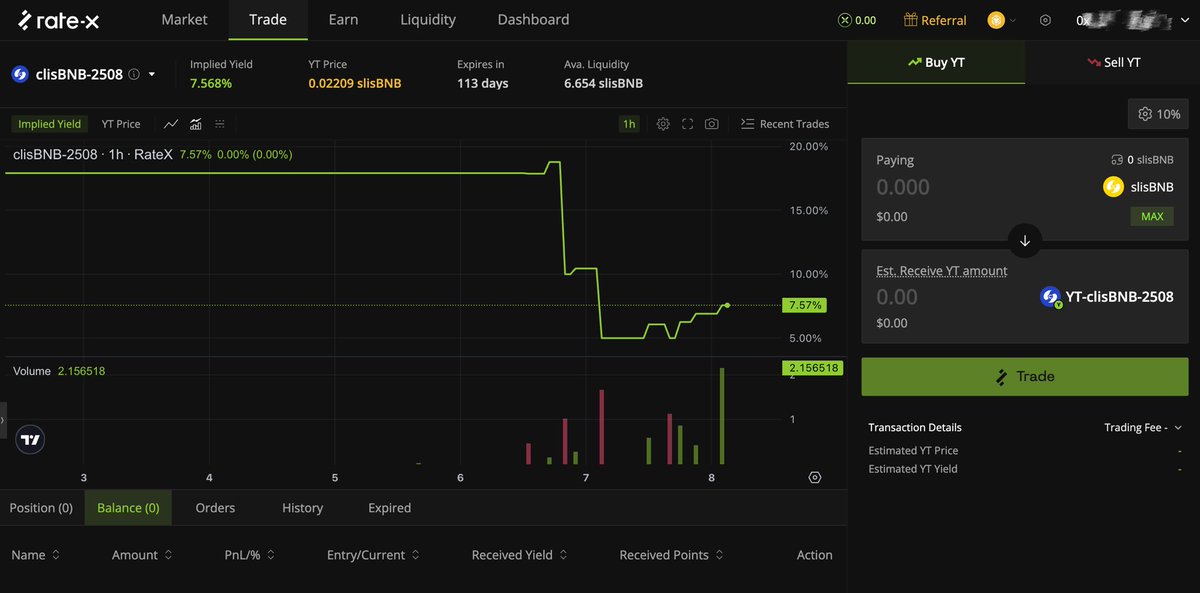Select the Sell YT tab
Image resolution: width=1200 pixels, height=593 pixels.
pyautogui.click(x=1113, y=62)
